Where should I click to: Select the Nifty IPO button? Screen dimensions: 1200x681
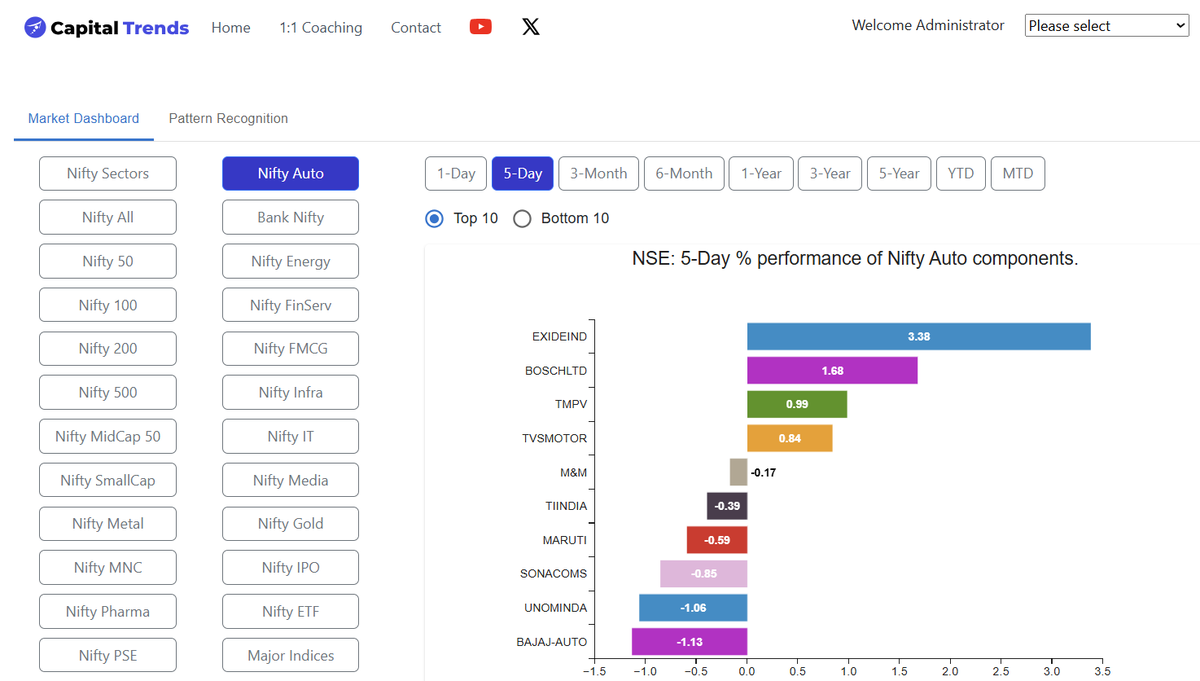pos(290,567)
